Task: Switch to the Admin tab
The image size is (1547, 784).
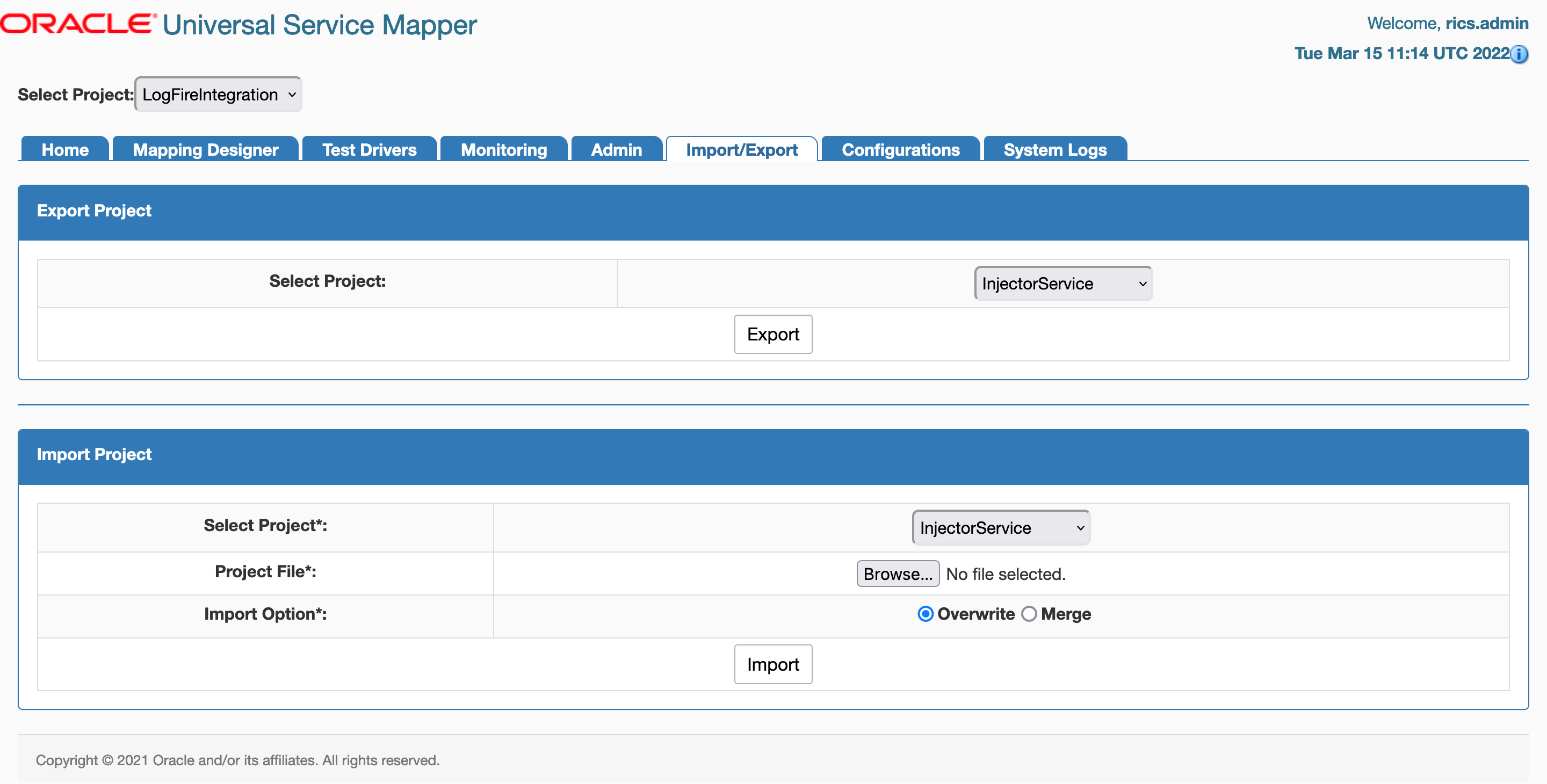Action: click(616, 149)
